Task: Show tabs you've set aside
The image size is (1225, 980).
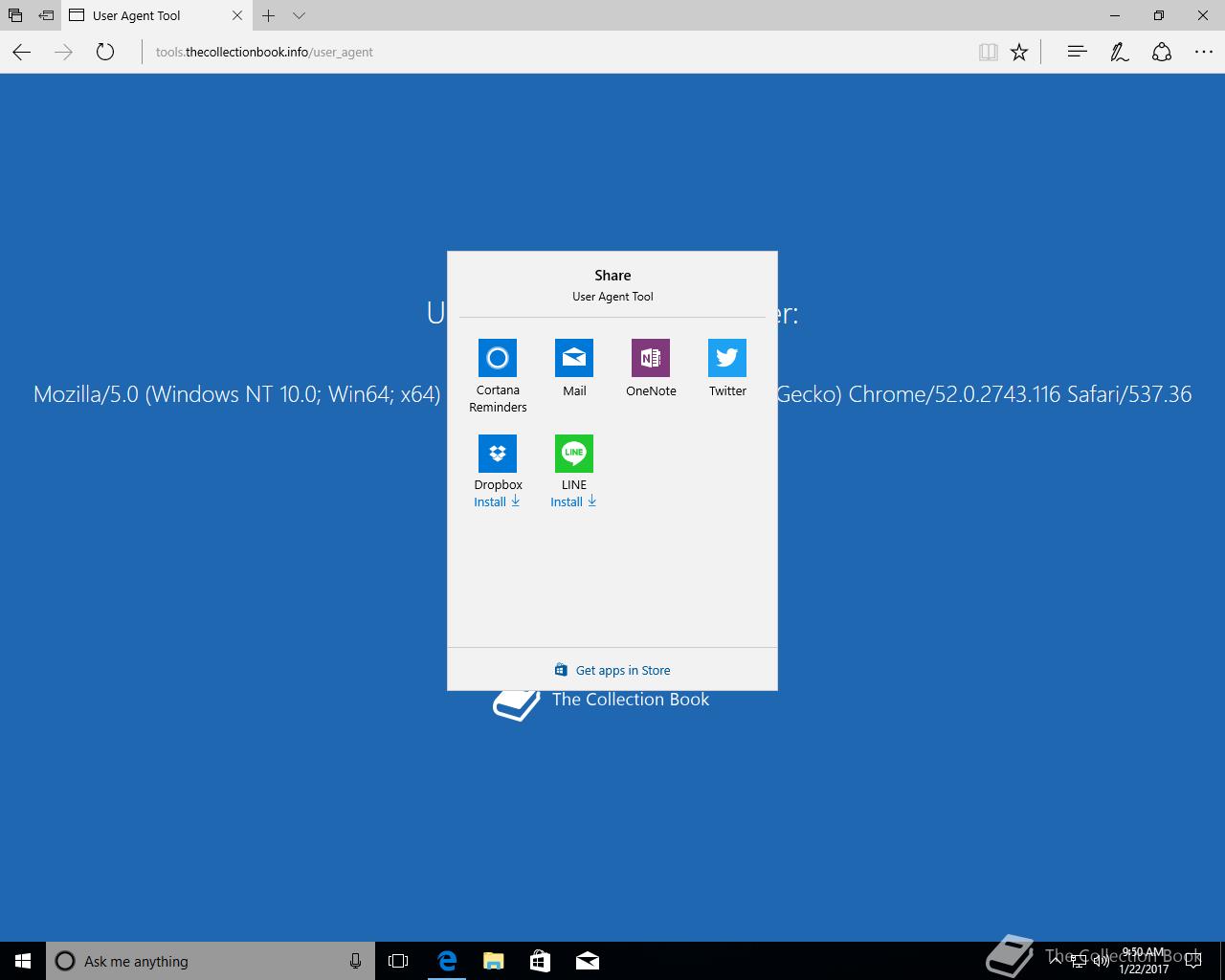Action: 14,15
